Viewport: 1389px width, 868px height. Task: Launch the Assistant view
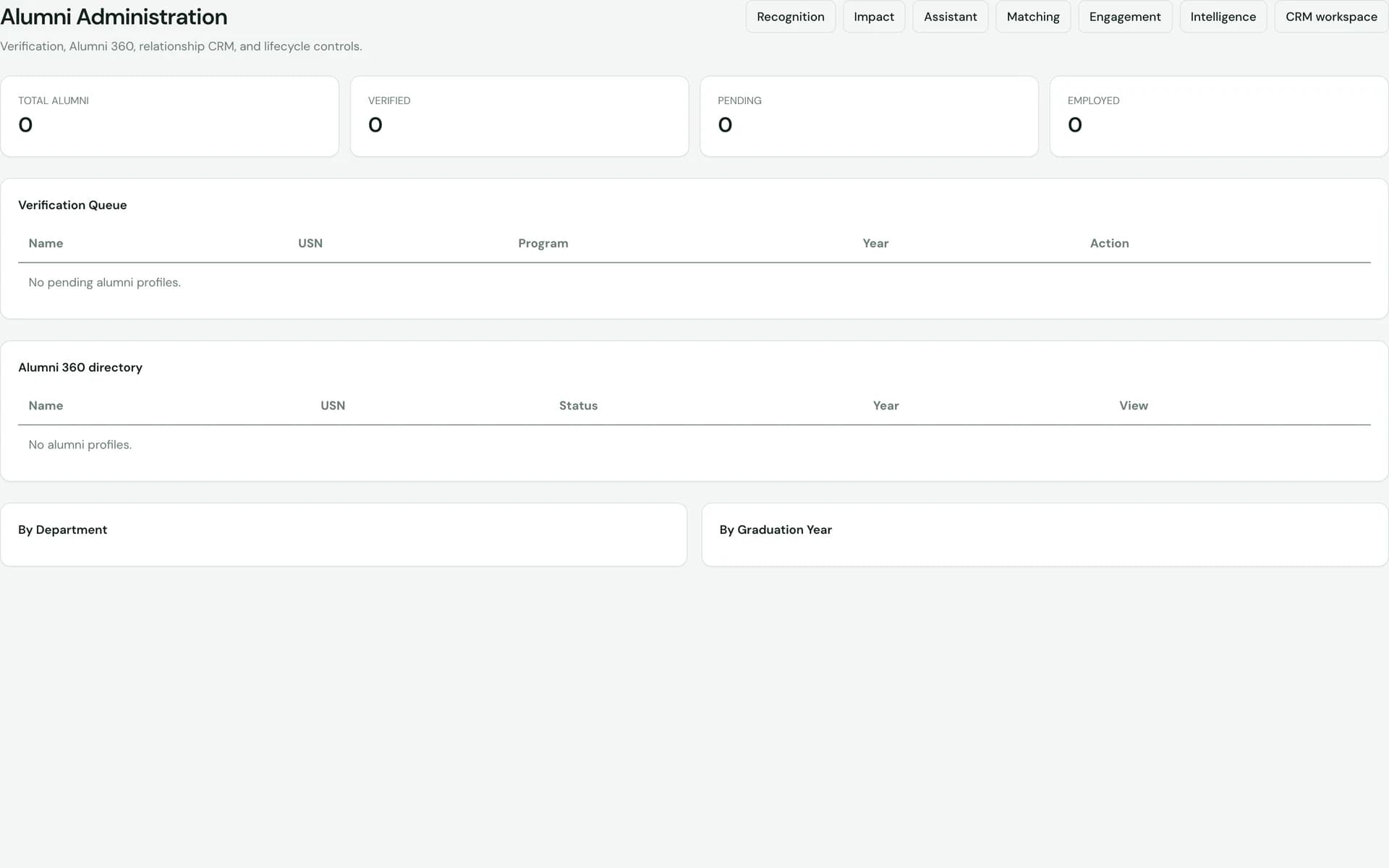click(x=950, y=17)
